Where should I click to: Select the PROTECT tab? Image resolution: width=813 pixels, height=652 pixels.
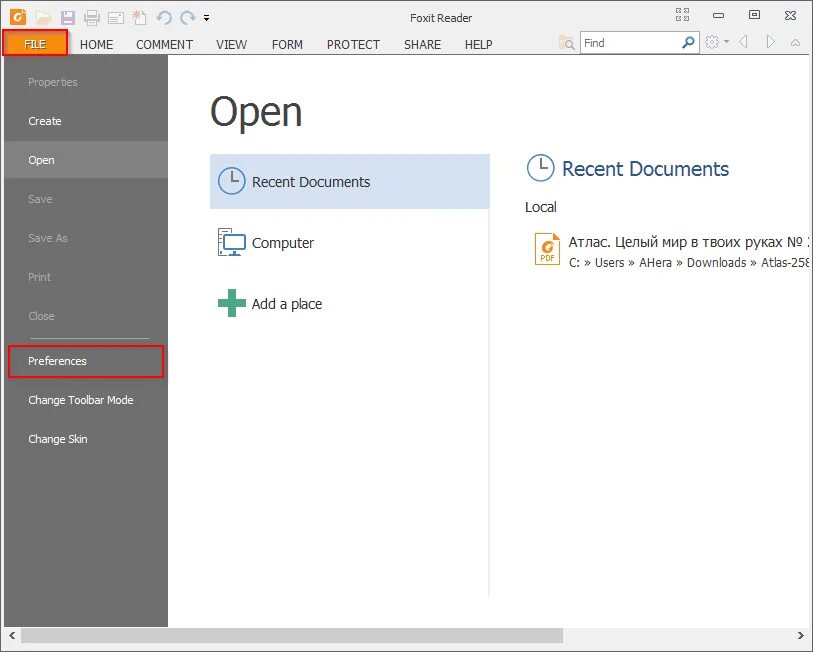(353, 45)
